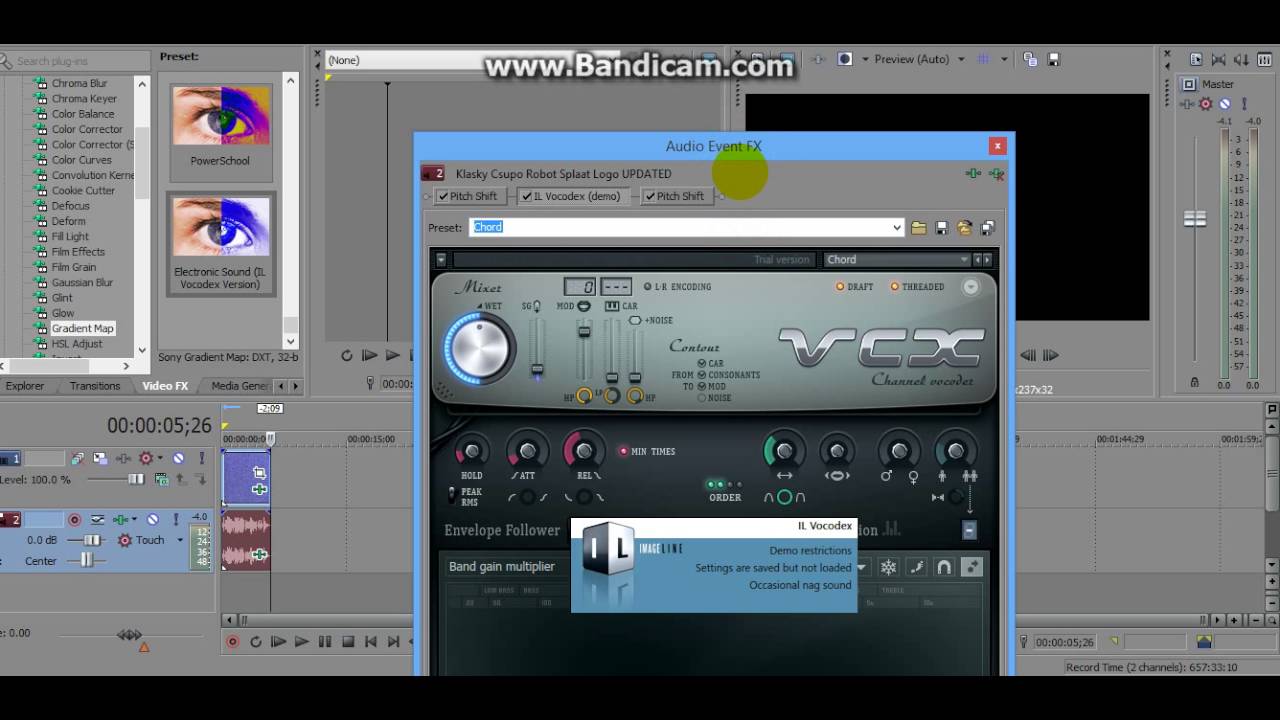Open the Preset Chord dropdown
1280x720 pixels.
tap(897, 228)
